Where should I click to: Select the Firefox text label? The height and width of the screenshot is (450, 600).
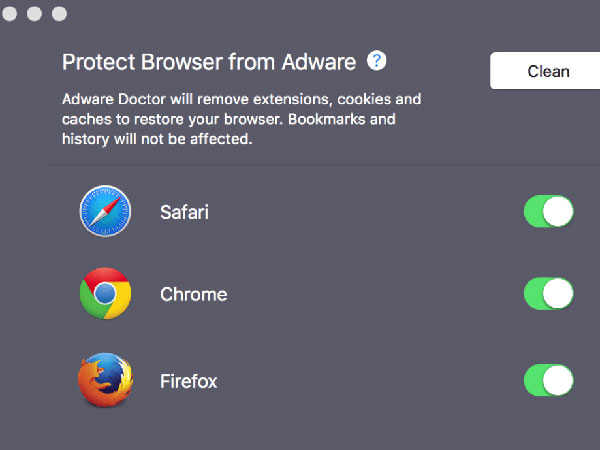pyautogui.click(x=189, y=381)
